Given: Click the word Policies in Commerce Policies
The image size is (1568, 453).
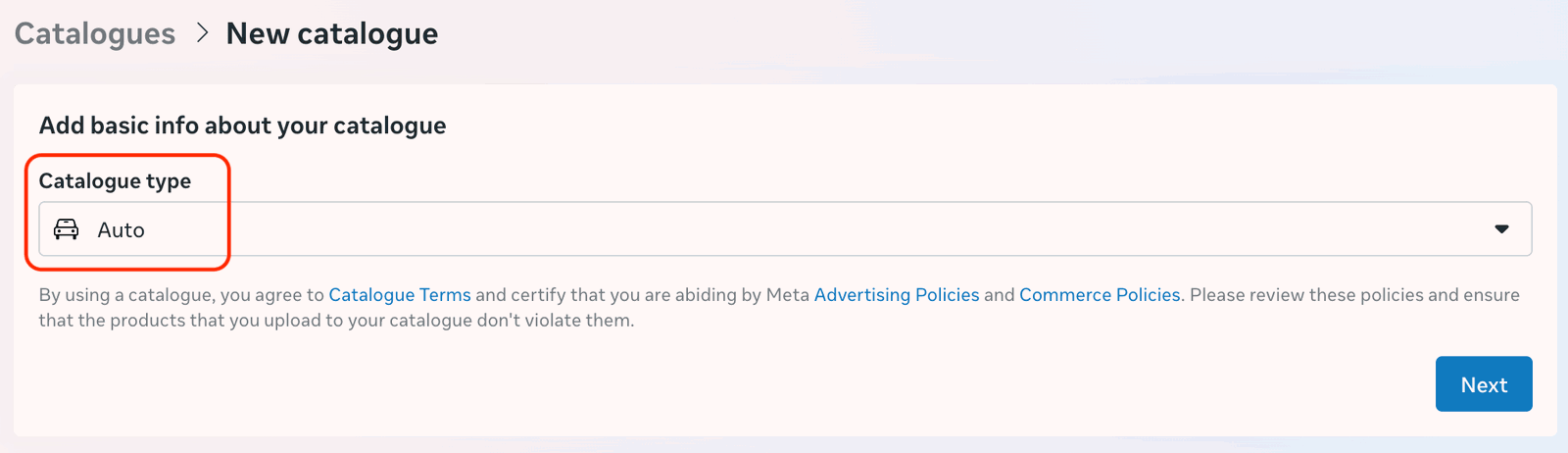Looking at the screenshot, I should tap(1146, 295).
